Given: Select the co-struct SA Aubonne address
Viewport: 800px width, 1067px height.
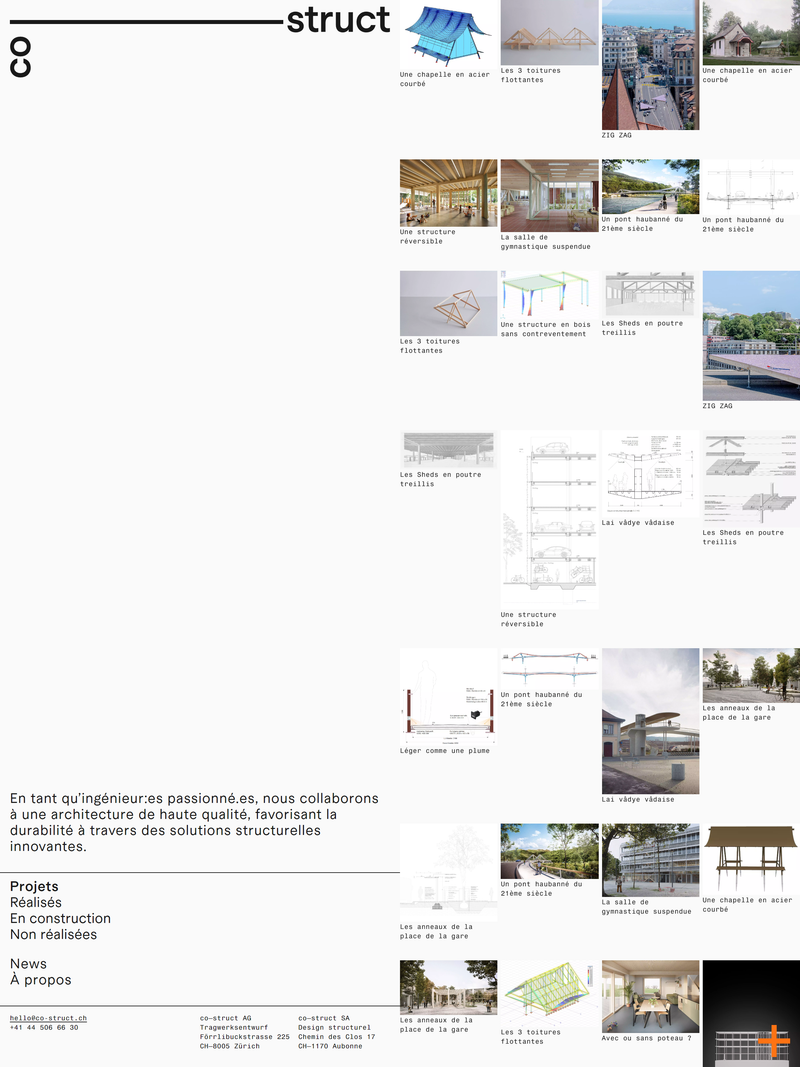Looking at the screenshot, I should pos(336,1032).
